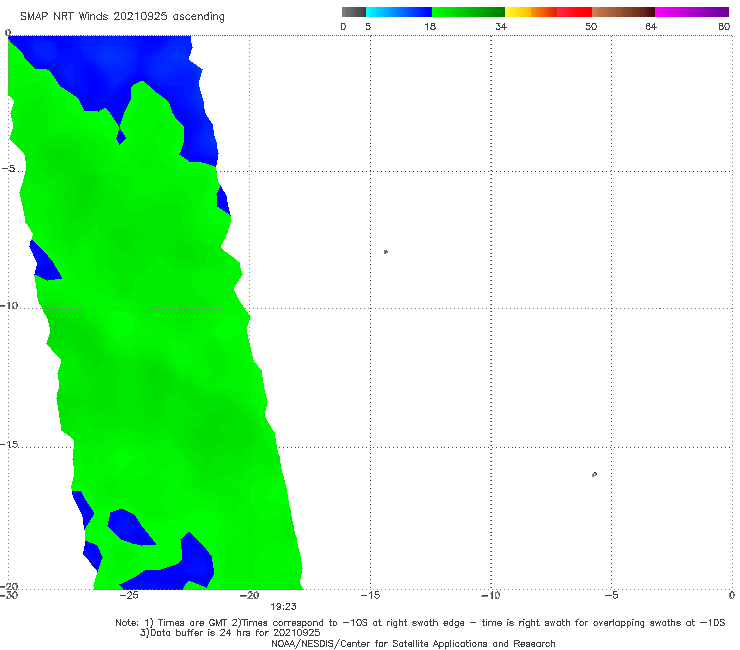Image resolution: width=740 pixels, height=650 pixels.
Task: Click the longitude axis label '-20'
Action: [x=249, y=595]
